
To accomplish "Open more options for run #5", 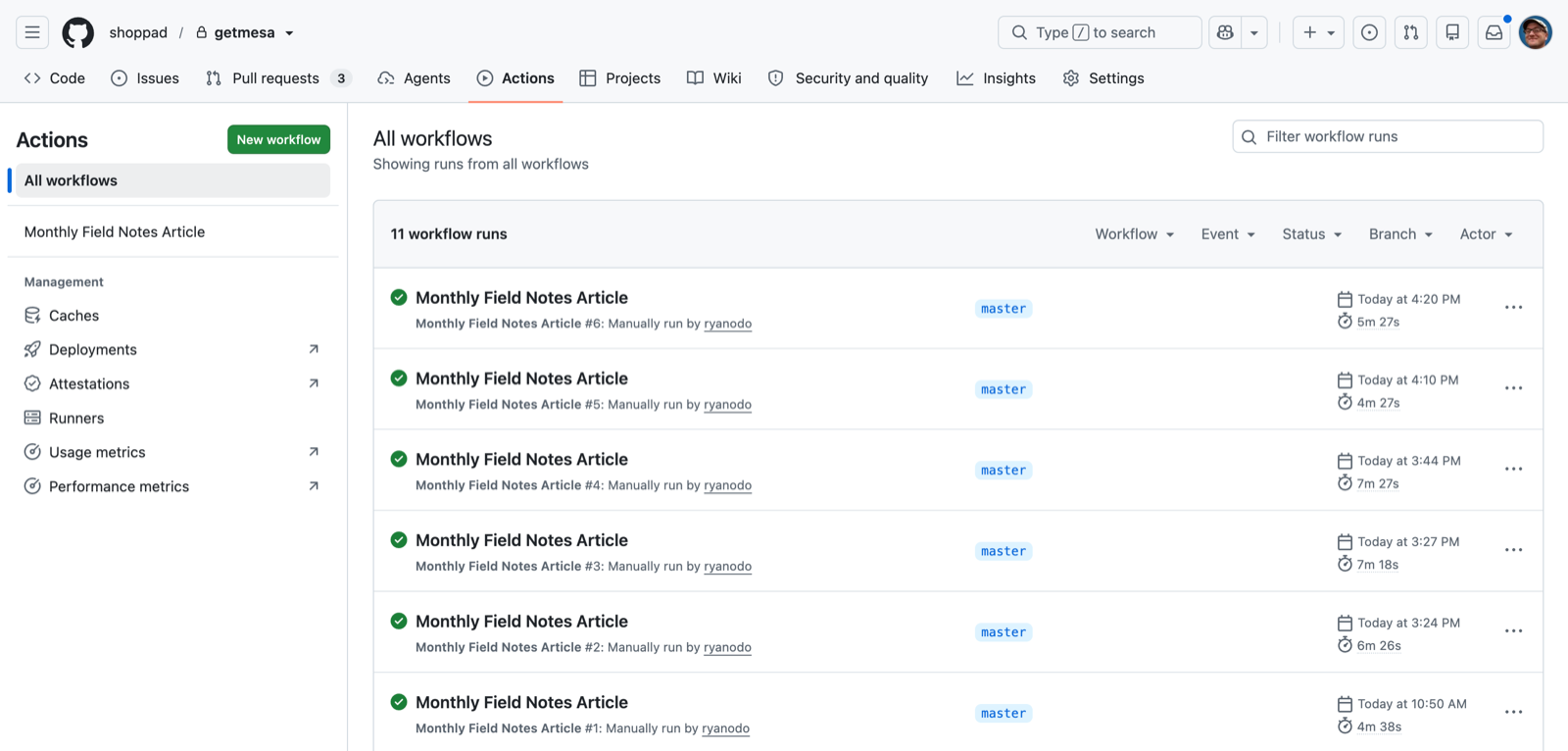I will point(1513,389).
